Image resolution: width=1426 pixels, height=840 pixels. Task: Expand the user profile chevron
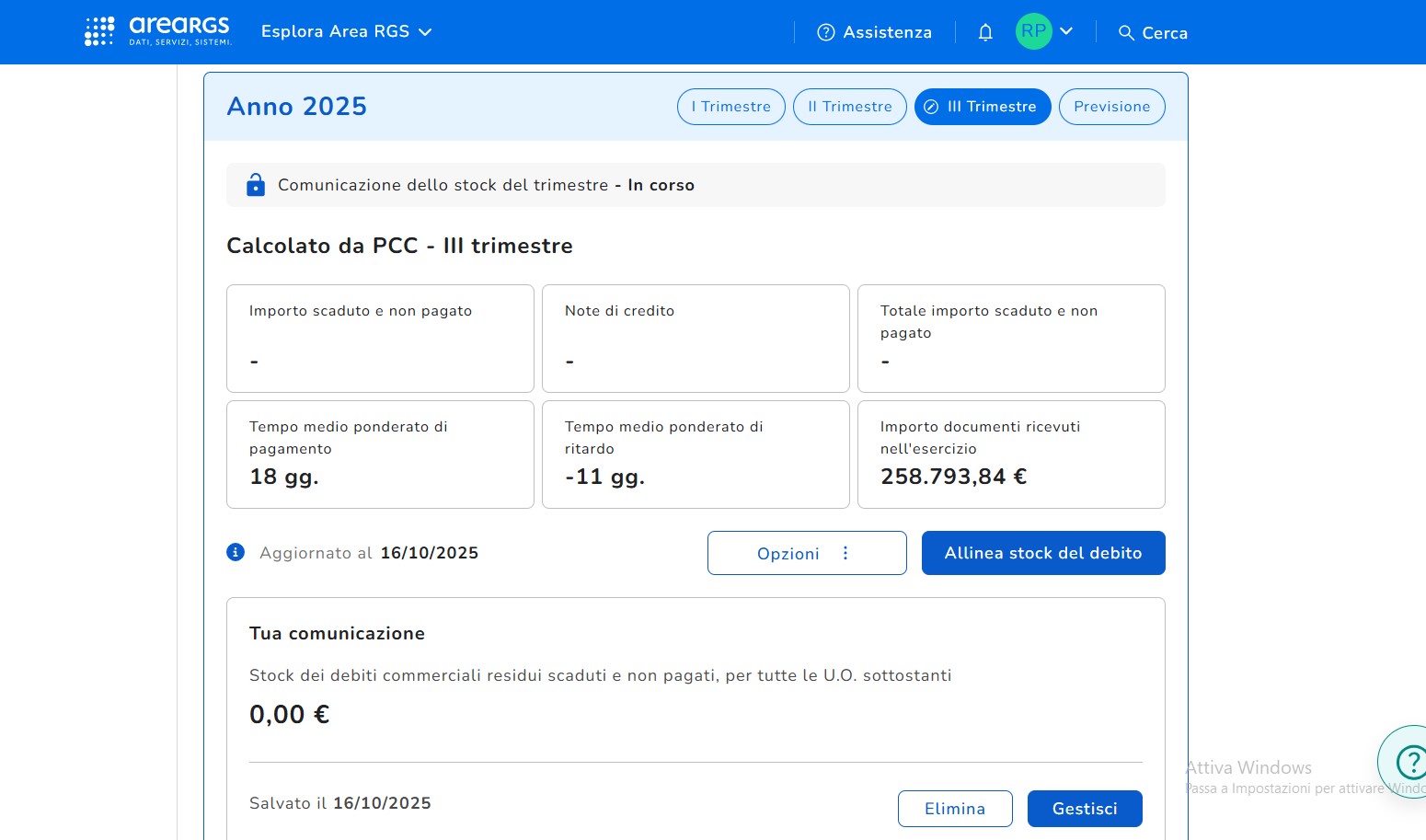(1066, 31)
